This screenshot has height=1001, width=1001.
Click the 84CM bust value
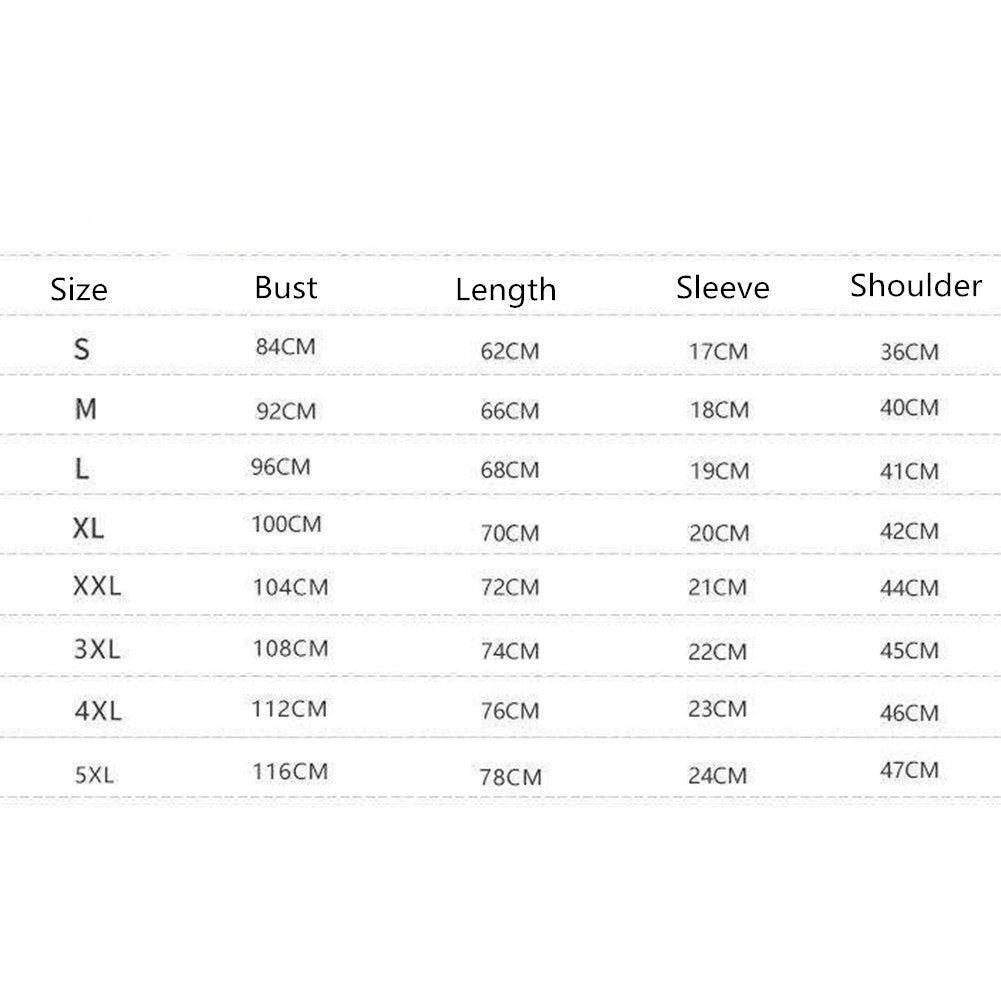[x=285, y=347]
